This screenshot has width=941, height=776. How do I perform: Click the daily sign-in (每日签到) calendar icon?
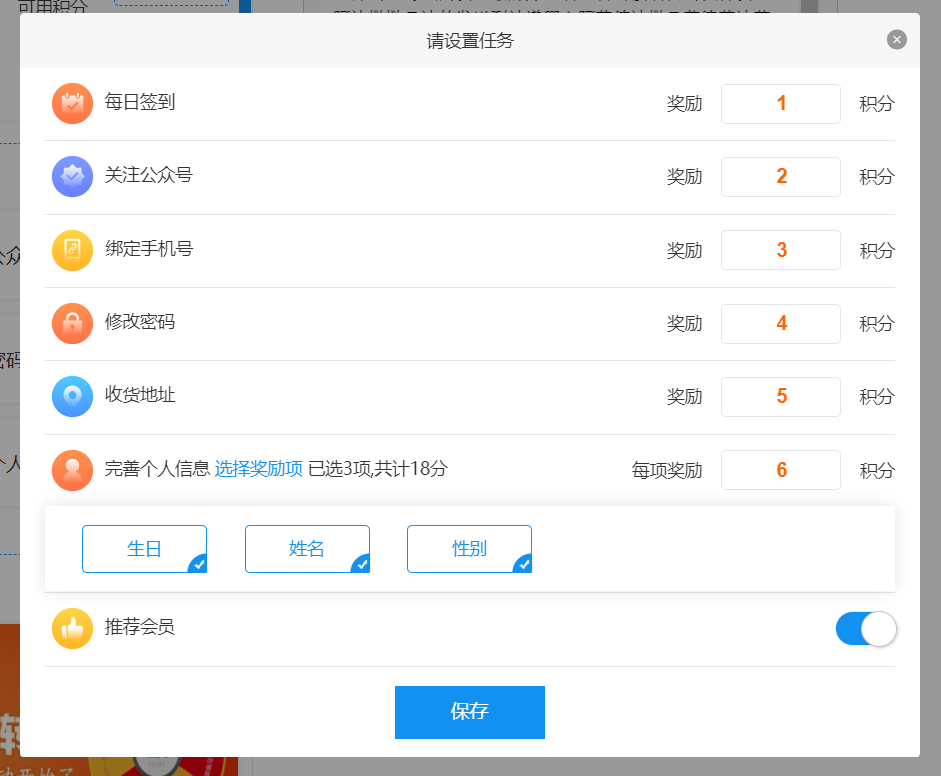pos(72,103)
